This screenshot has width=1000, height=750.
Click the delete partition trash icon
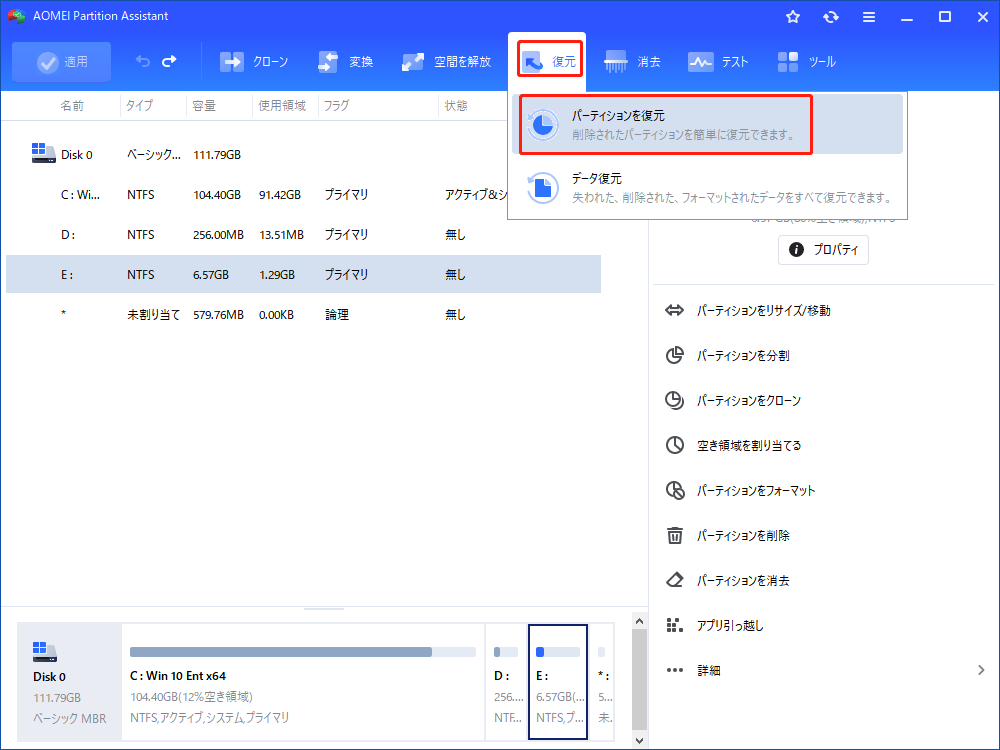(675, 535)
